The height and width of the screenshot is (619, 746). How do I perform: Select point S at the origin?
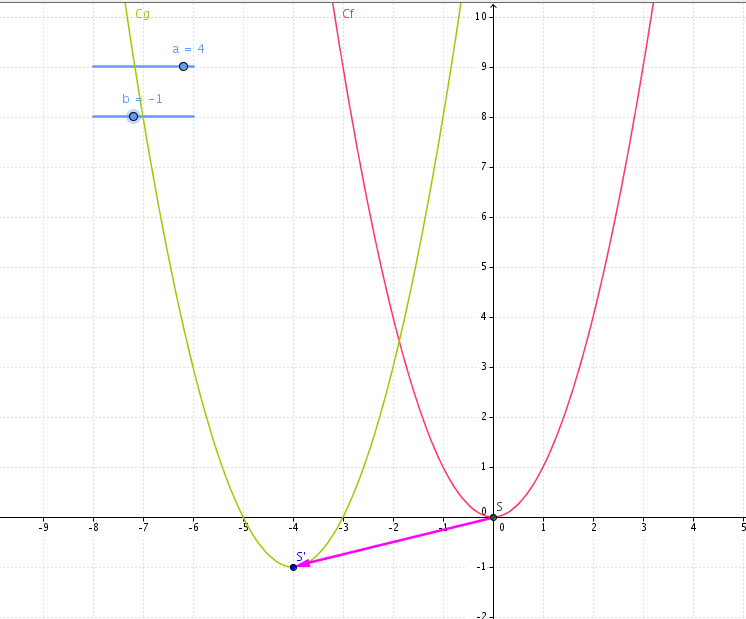click(x=493, y=517)
